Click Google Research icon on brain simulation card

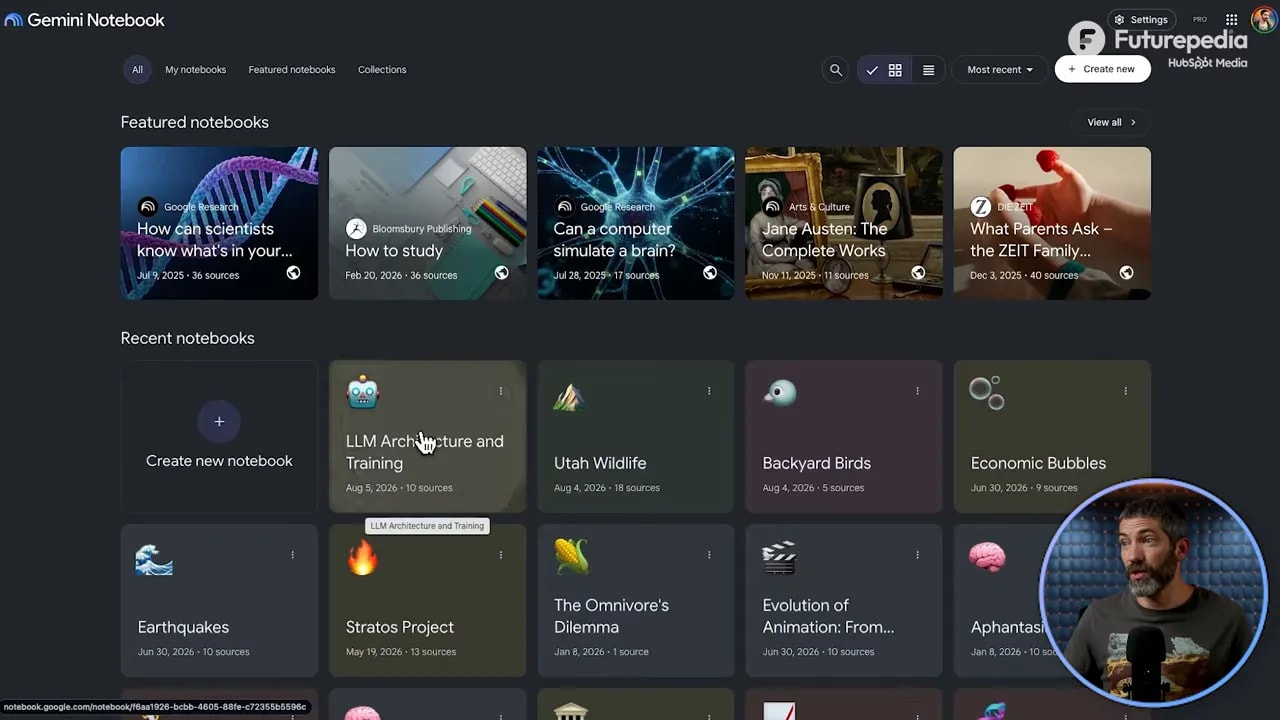(x=564, y=207)
